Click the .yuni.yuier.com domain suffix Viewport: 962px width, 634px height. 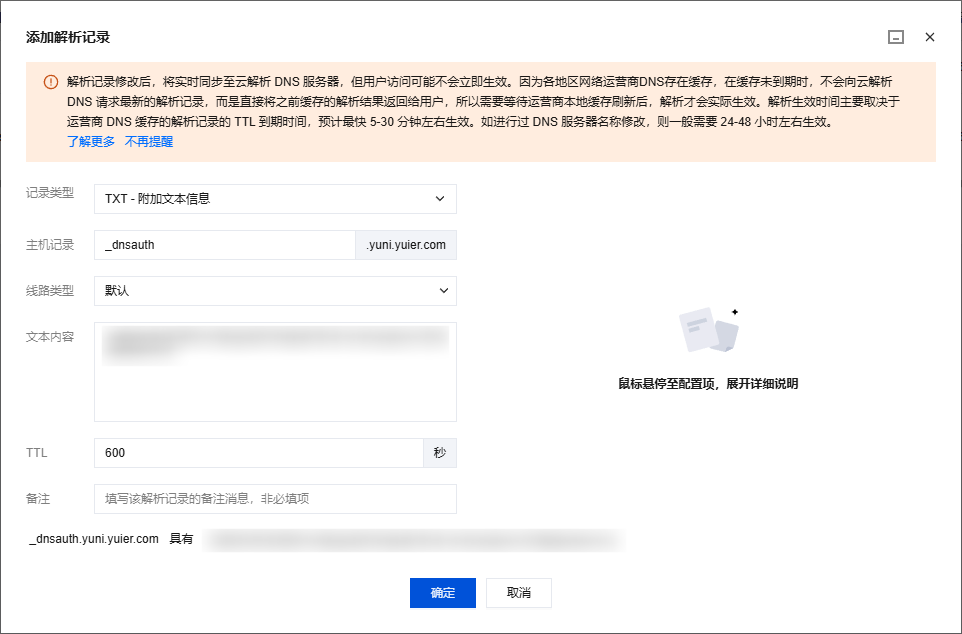pyautogui.click(x=406, y=245)
